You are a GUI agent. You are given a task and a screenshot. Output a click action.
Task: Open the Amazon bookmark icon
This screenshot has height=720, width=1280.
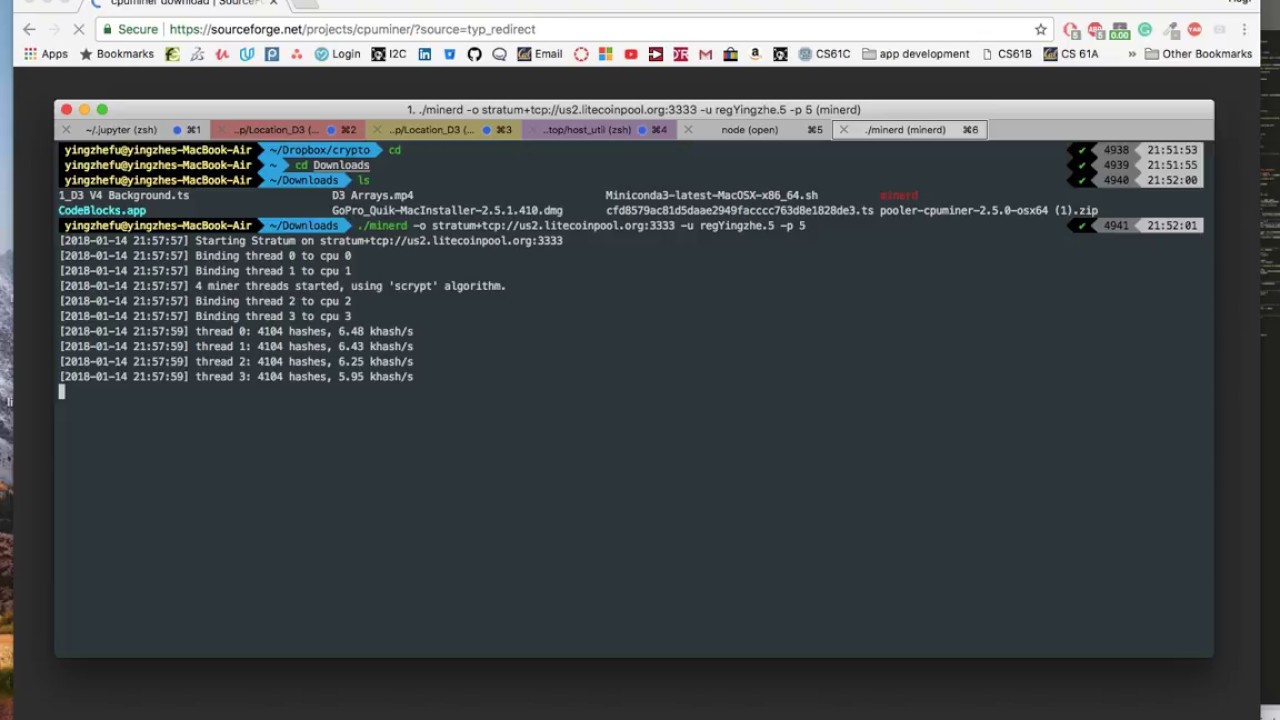[x=755, y=54]
